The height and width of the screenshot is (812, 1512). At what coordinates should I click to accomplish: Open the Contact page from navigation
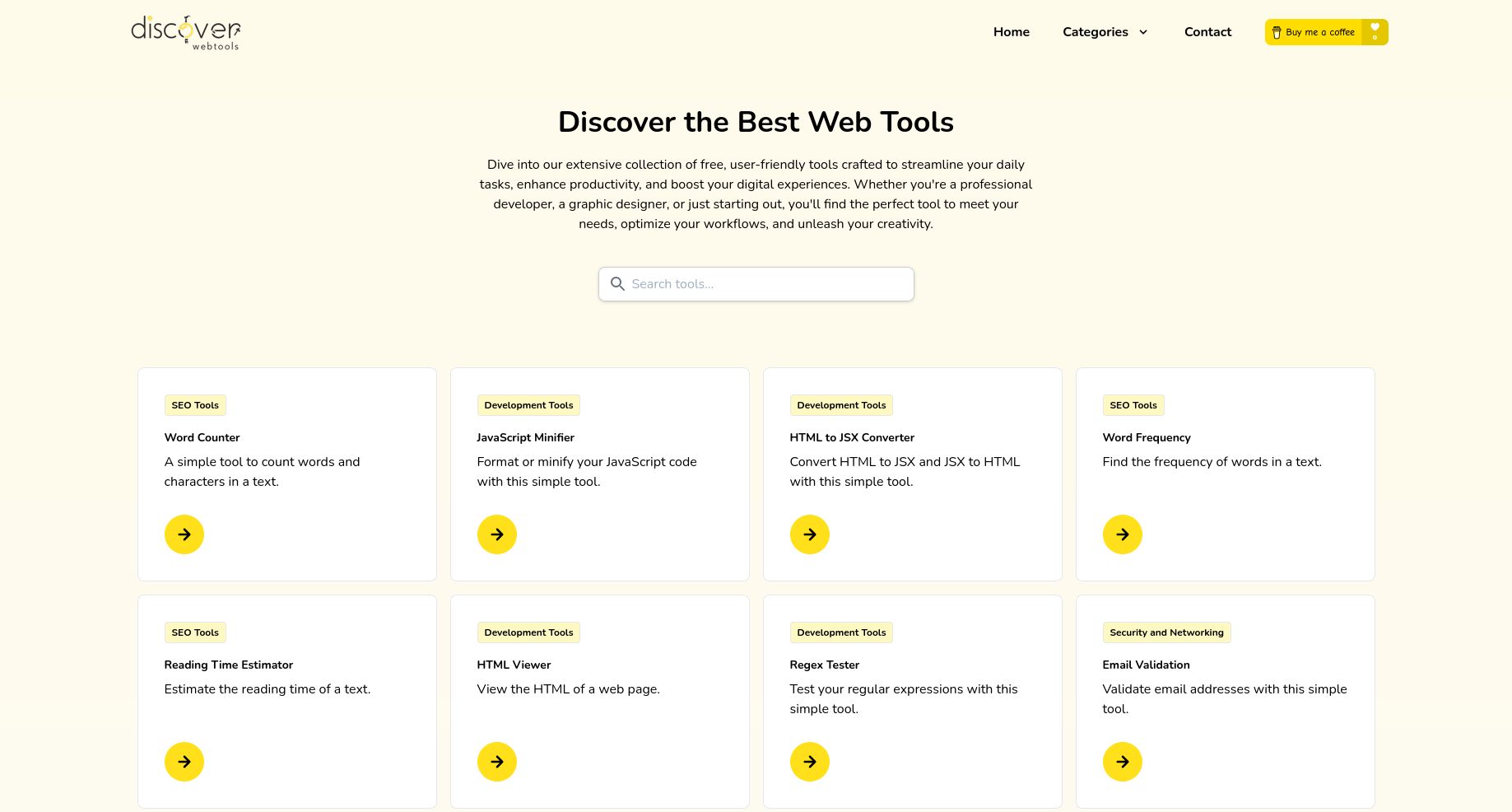tap(1207, 32)
